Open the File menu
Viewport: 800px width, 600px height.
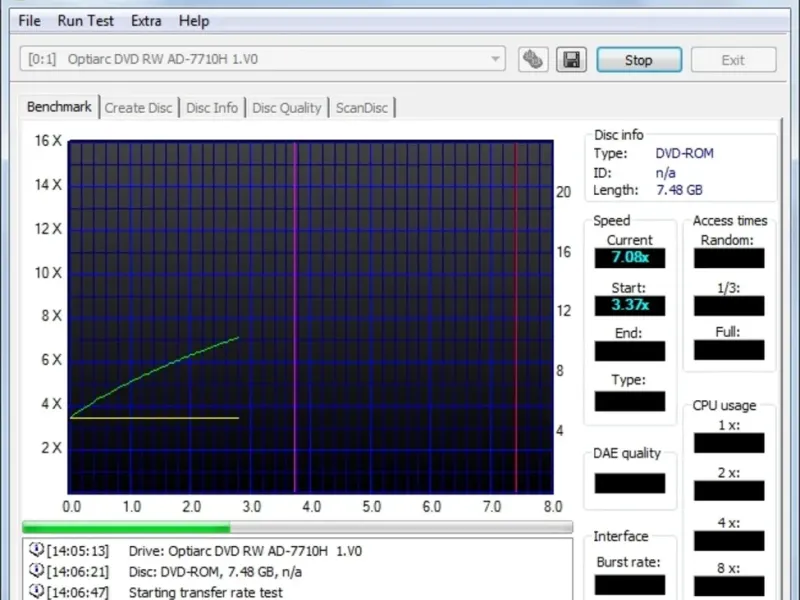[x=29, y=21]
